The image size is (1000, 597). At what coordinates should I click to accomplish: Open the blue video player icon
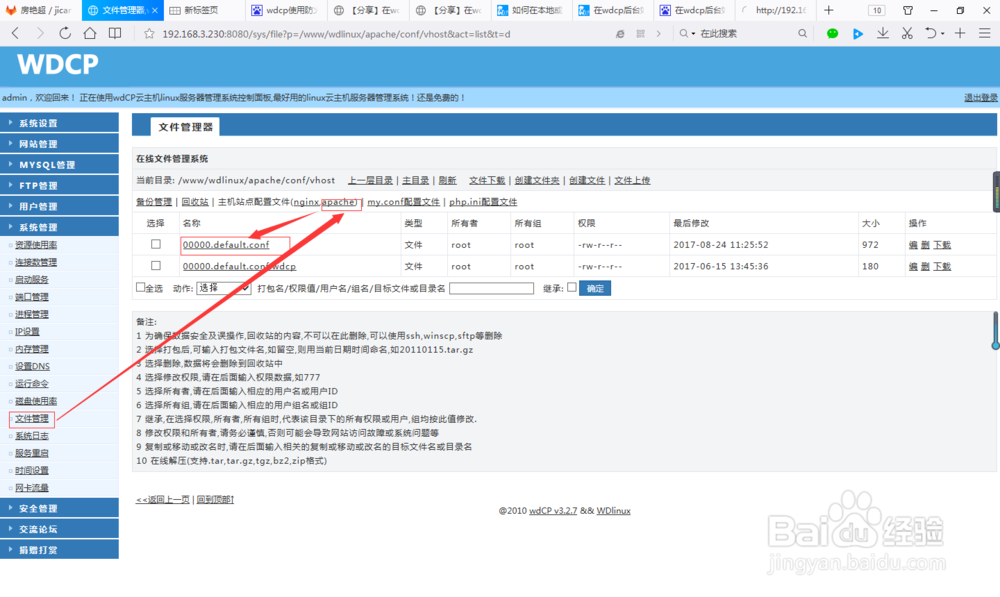(858, 34)
